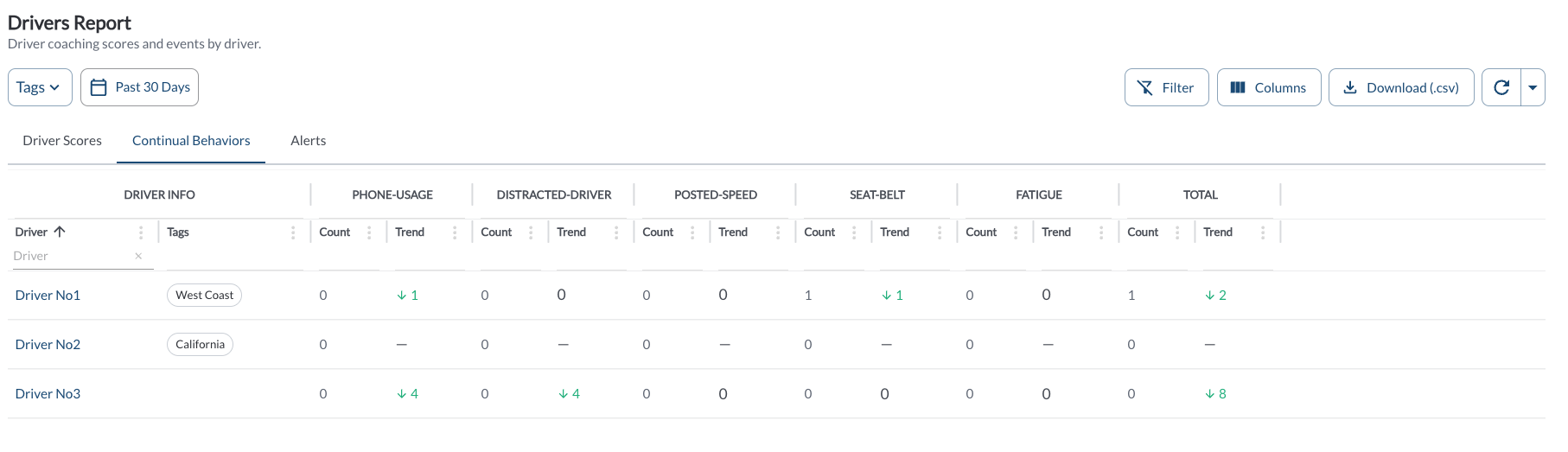The width and height of the screenshot is (1568, 452).
Task: Open Seat-Belt Trend column menu
Action: [940, 232]
